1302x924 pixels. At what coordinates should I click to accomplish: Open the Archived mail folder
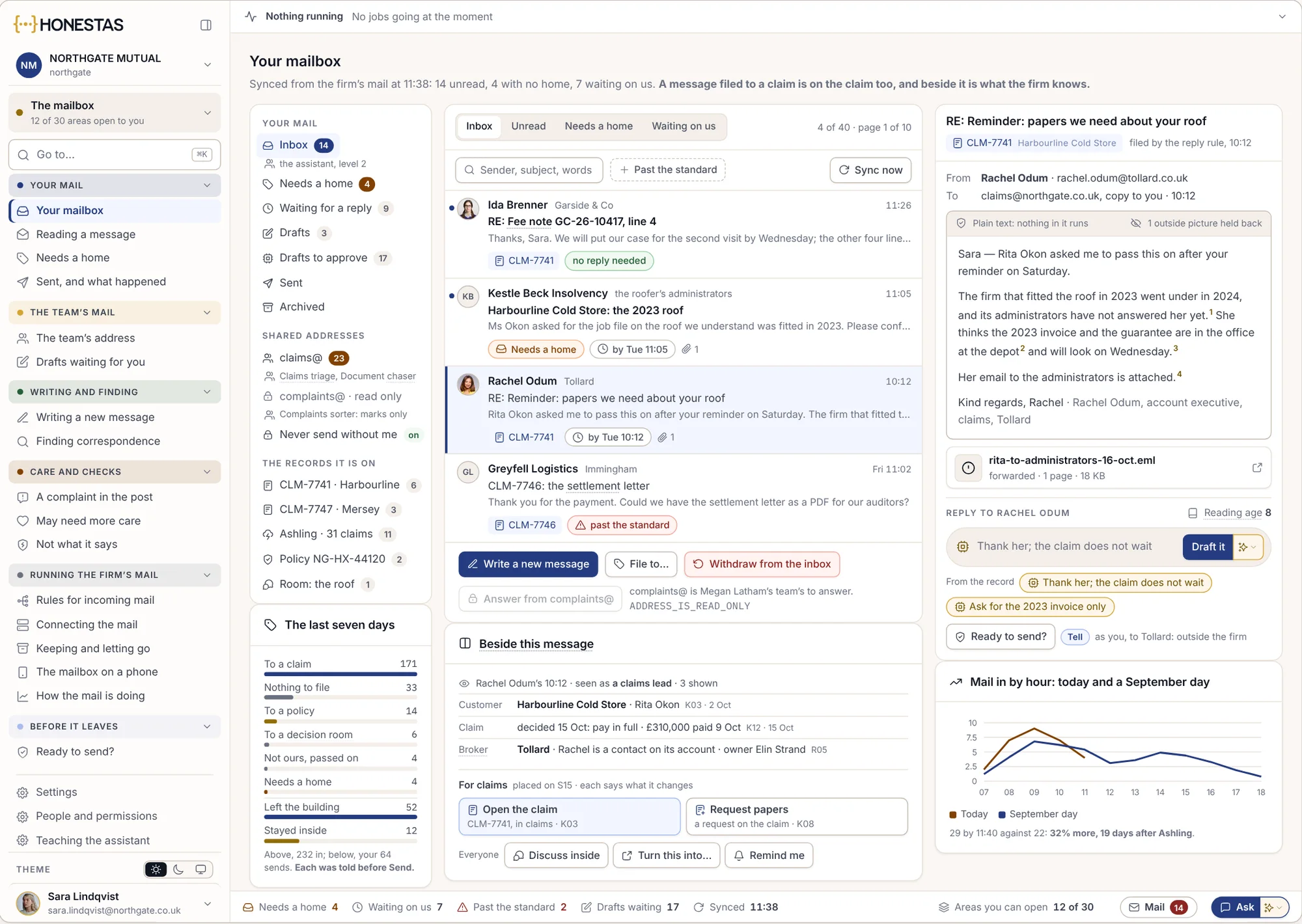[x=294, y=307]
